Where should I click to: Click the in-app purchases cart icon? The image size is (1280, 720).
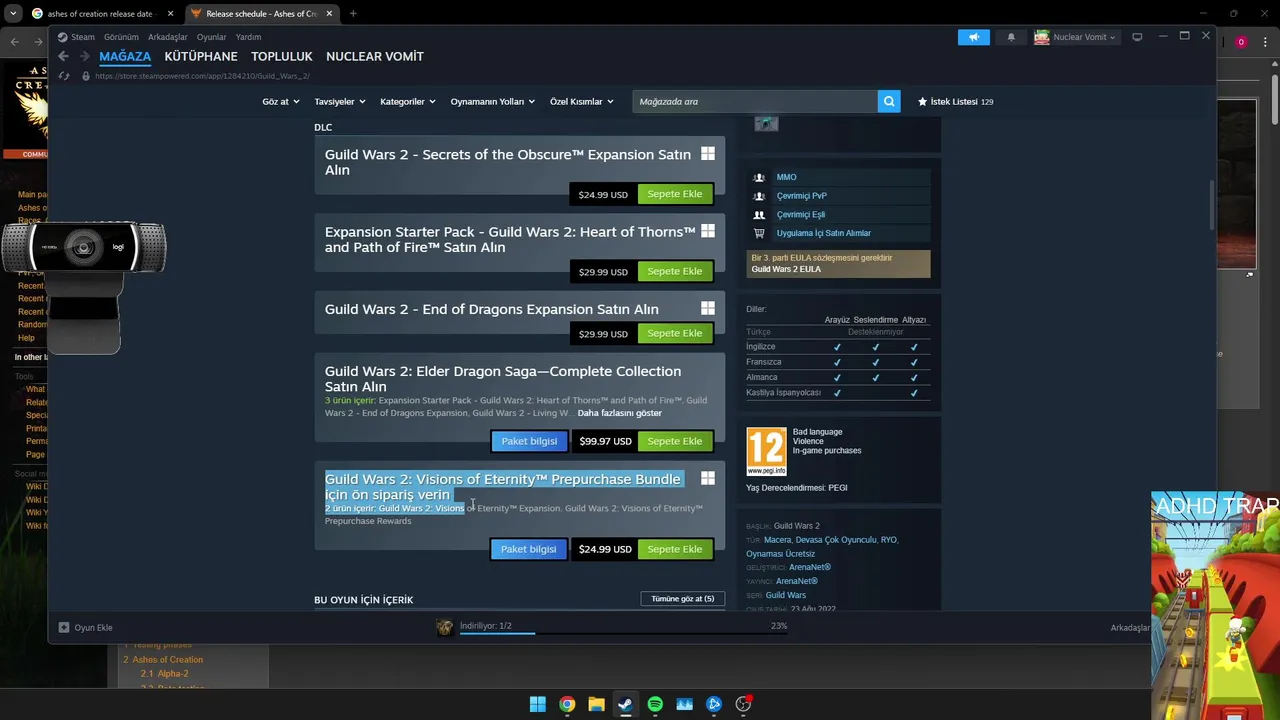coord(759,233)
